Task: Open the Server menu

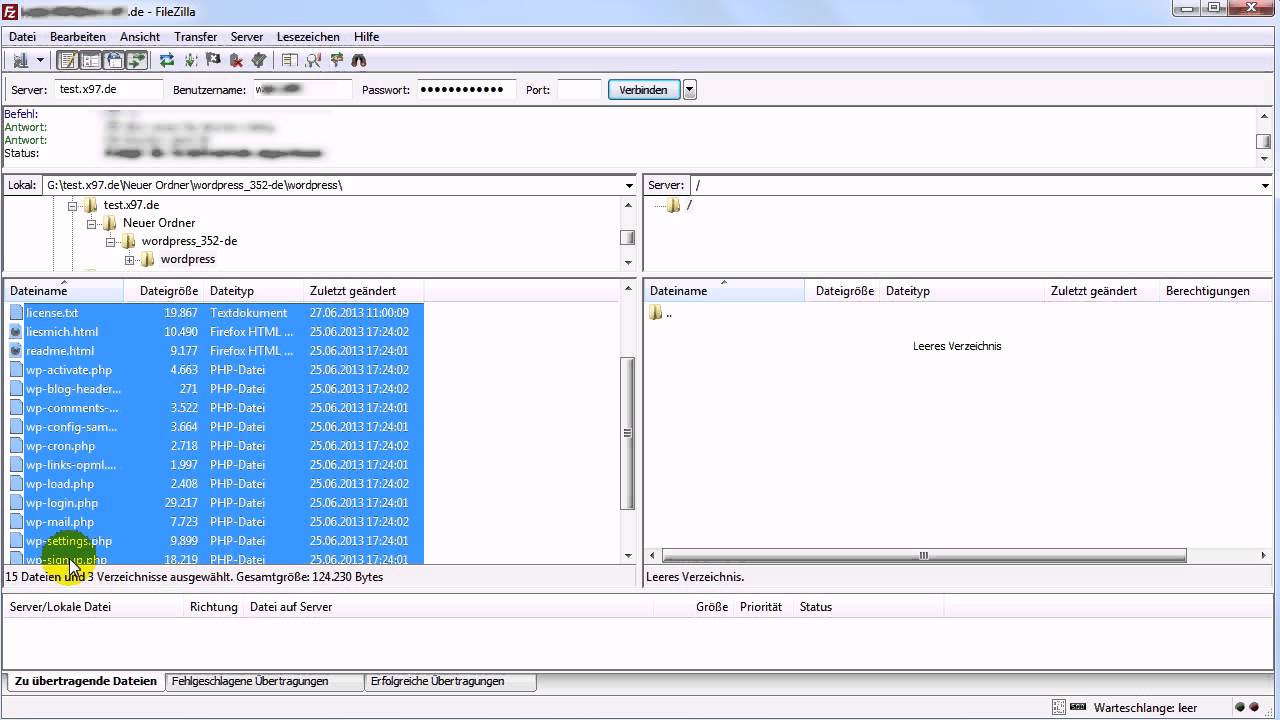Action: [247, 37]
